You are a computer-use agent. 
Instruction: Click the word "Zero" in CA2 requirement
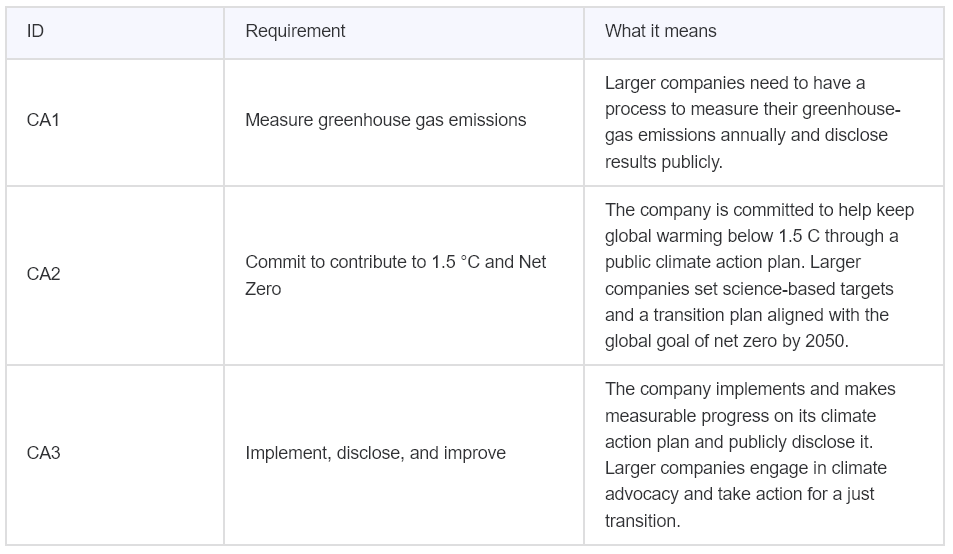(263, 289)
